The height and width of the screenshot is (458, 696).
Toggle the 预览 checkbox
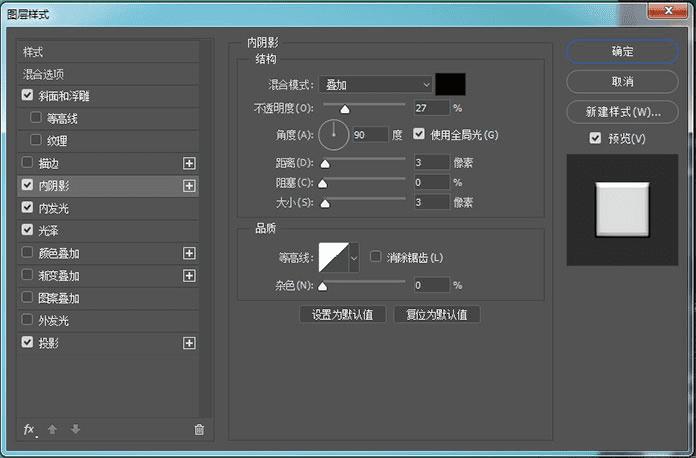595,138
